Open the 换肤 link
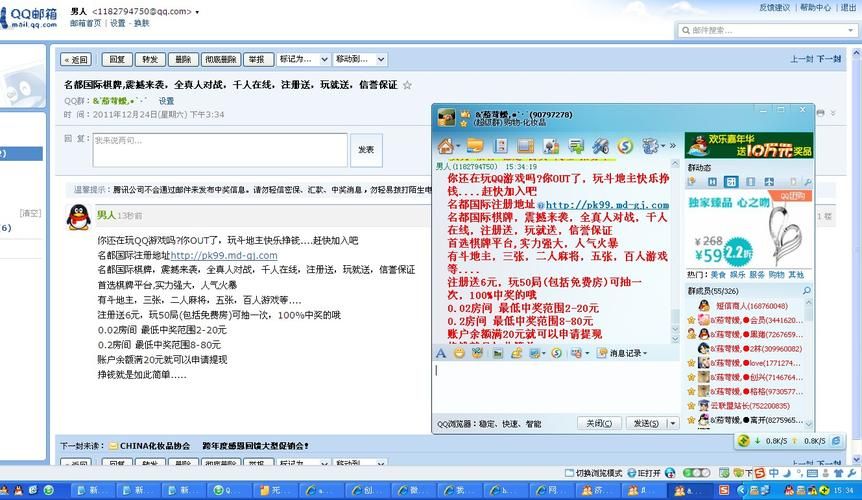 click(x=141, y=23)
